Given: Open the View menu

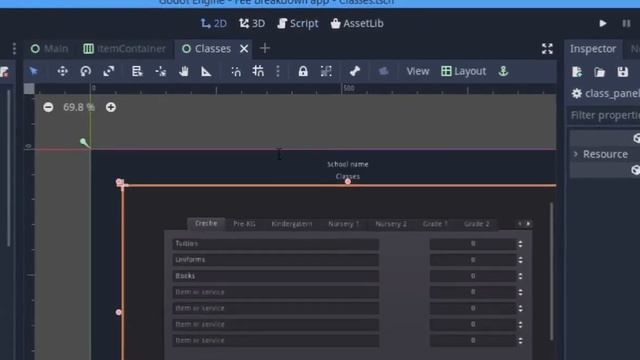Looking at the screenshot, I should point(418,71).
